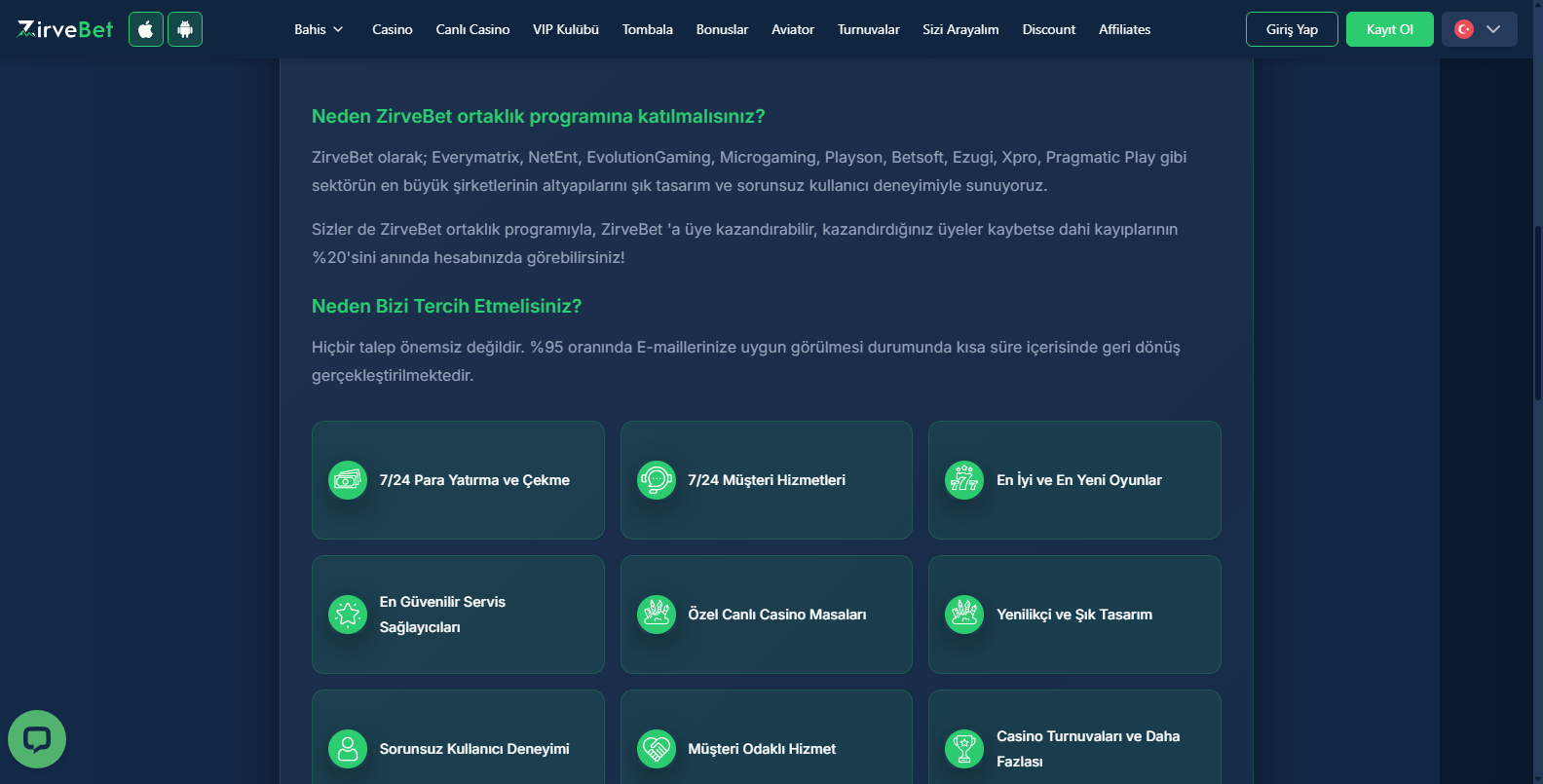Launch Aviator from the navigation bar
The height and width of the screenshot is (784, 1543).
793,29
